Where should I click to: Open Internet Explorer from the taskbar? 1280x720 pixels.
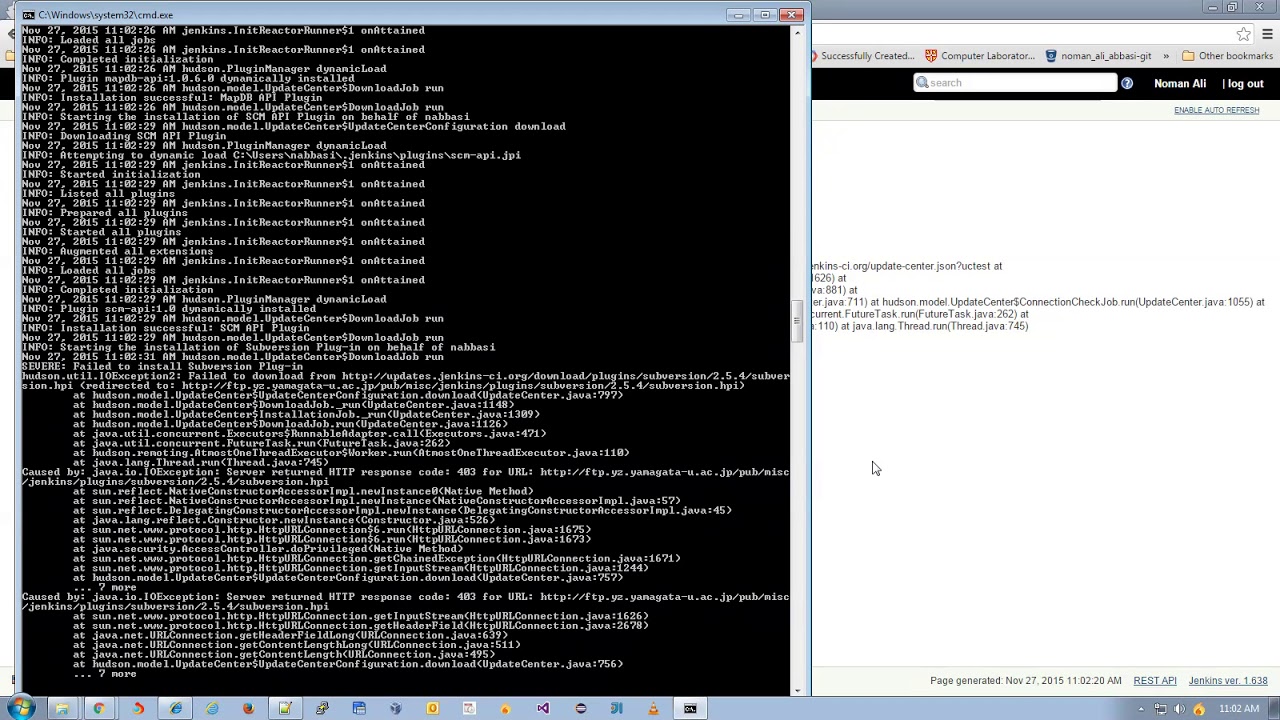point(176,709)
